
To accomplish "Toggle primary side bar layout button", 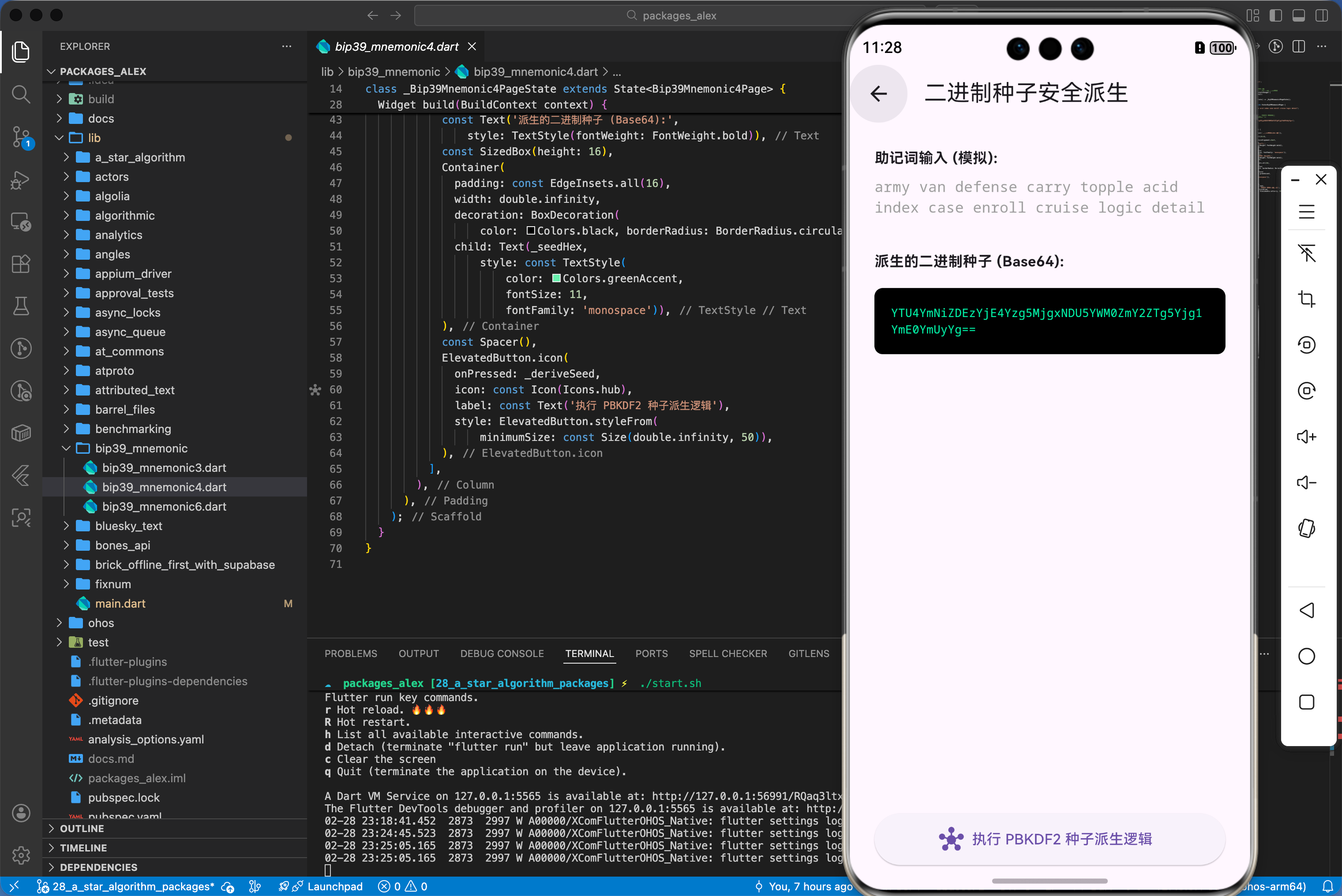I will tap(1276, 15).
